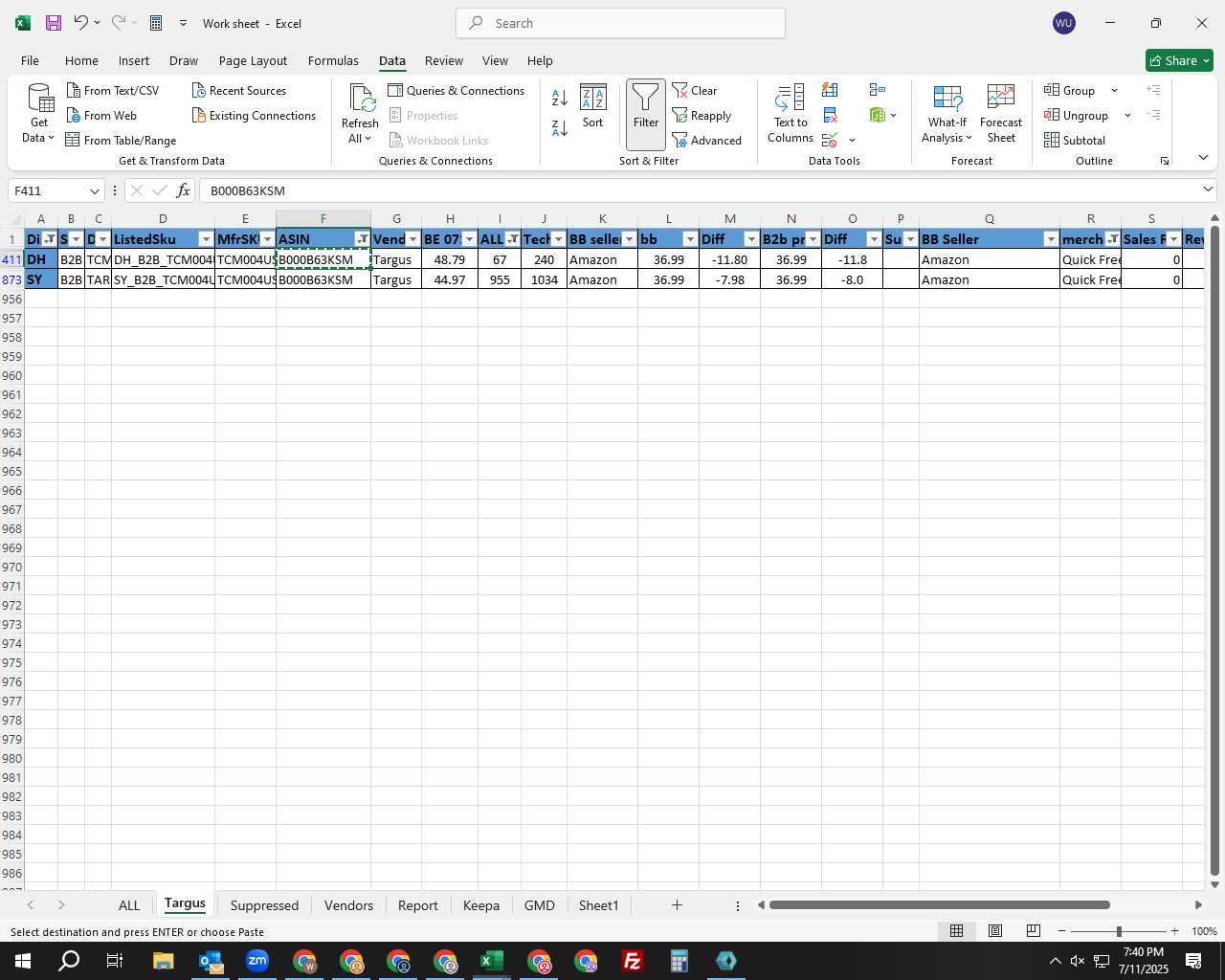
Task: Click the Undo arrow icon
Action: [81, 23]
